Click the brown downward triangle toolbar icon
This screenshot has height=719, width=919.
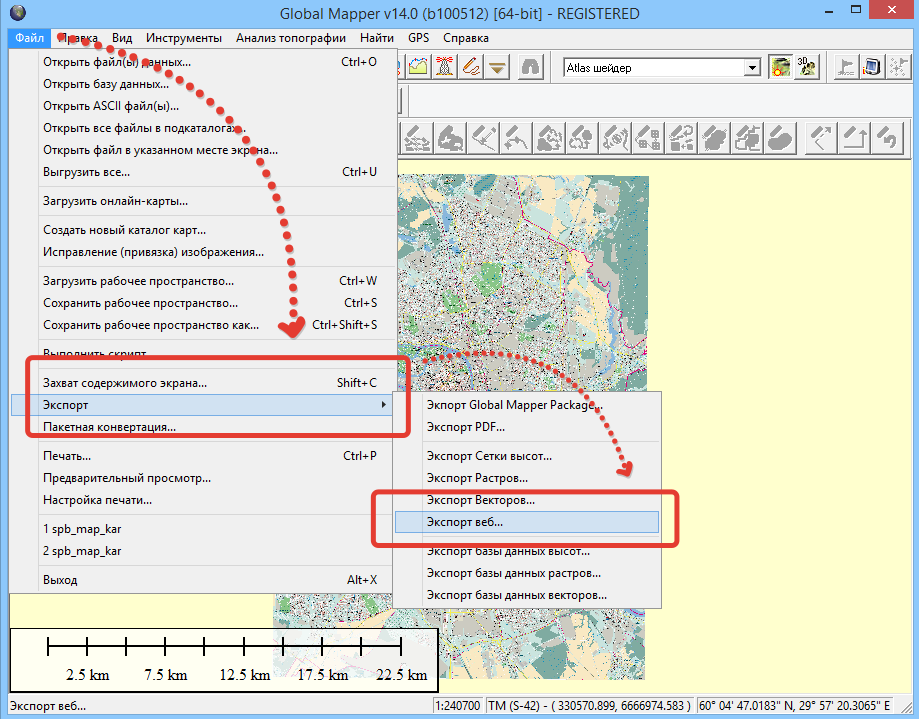point(497,68)
